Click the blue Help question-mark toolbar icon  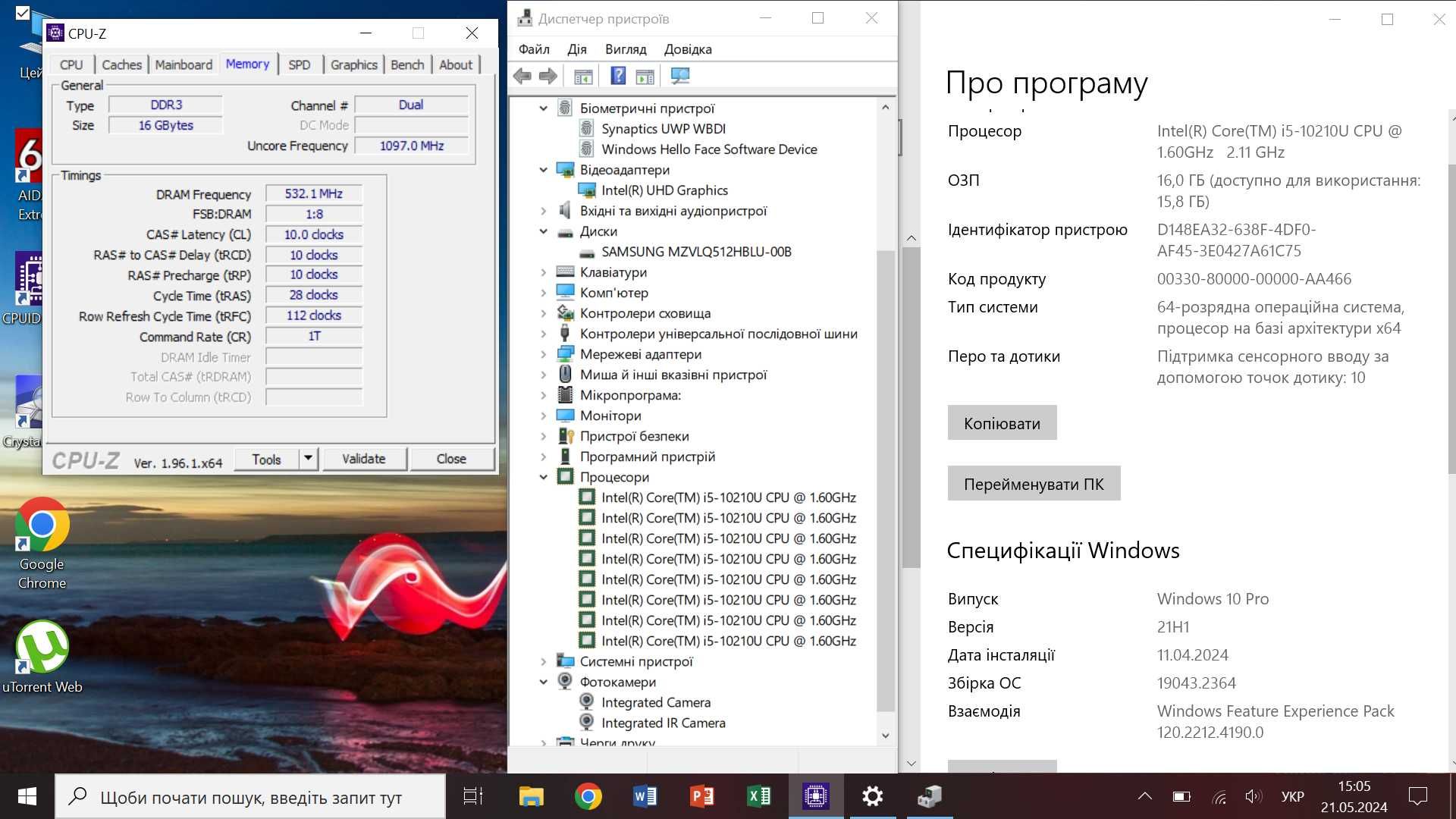[x=618, y=76]
